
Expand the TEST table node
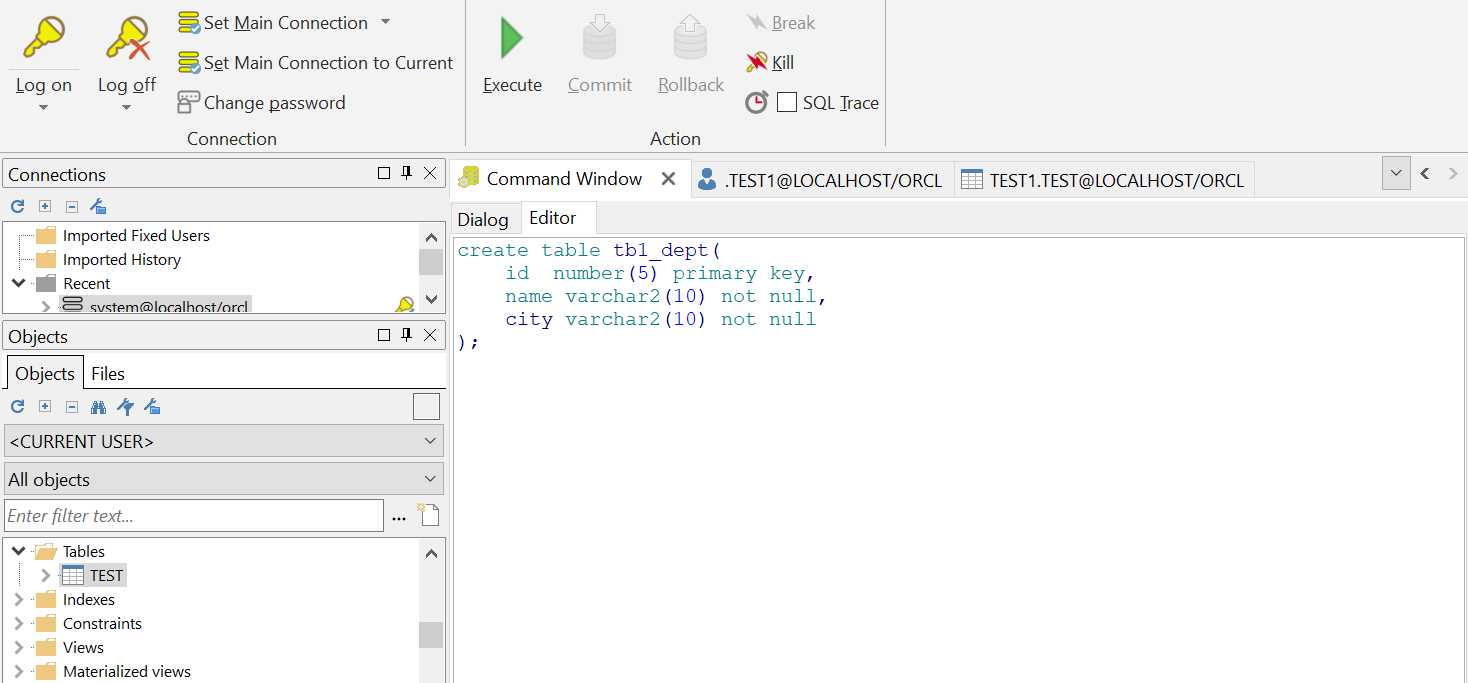click(x=45, y=575)
